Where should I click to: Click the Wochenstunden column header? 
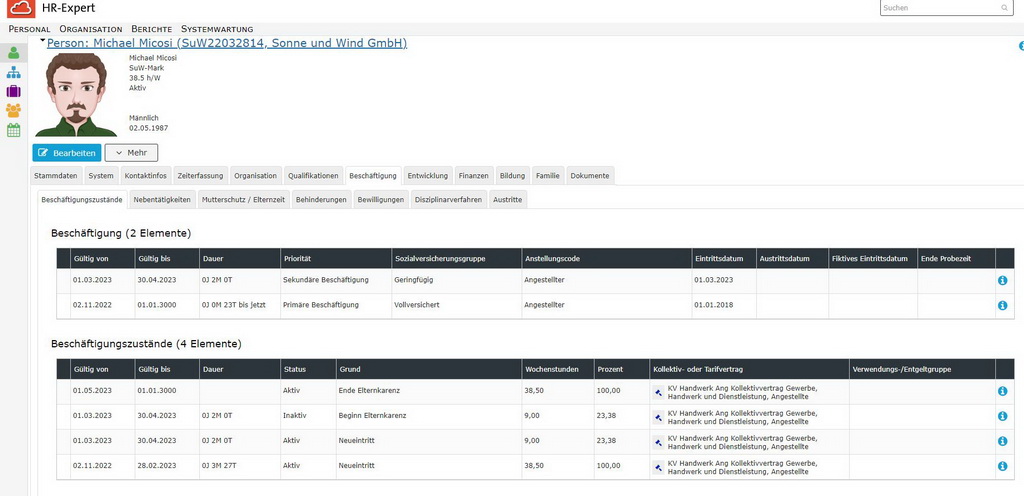point(558,369)
